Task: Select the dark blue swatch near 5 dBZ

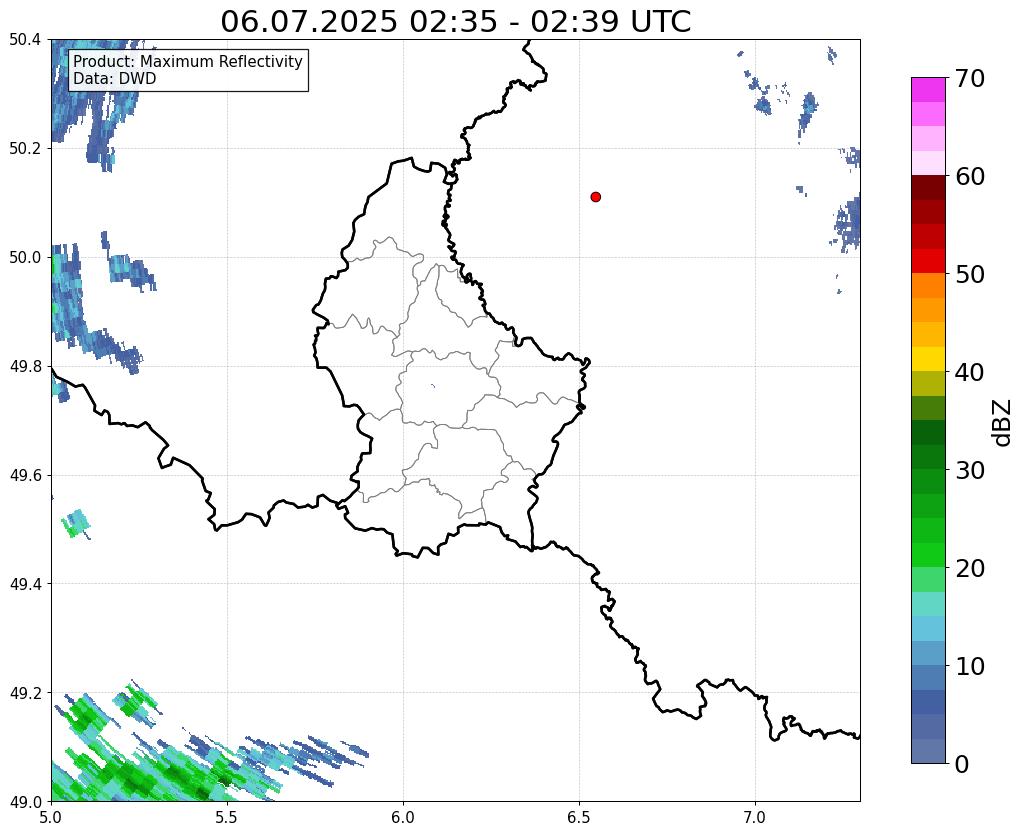Action: pyautogui.click(x=928, y=702)
